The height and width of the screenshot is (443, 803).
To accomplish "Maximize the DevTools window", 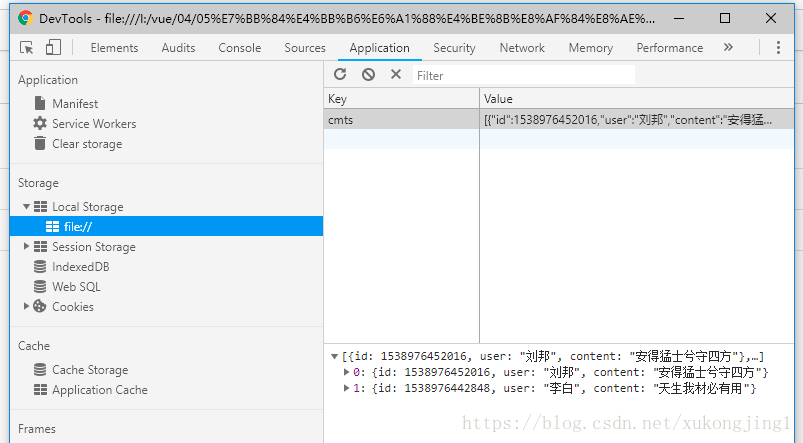I will [725, 18].
